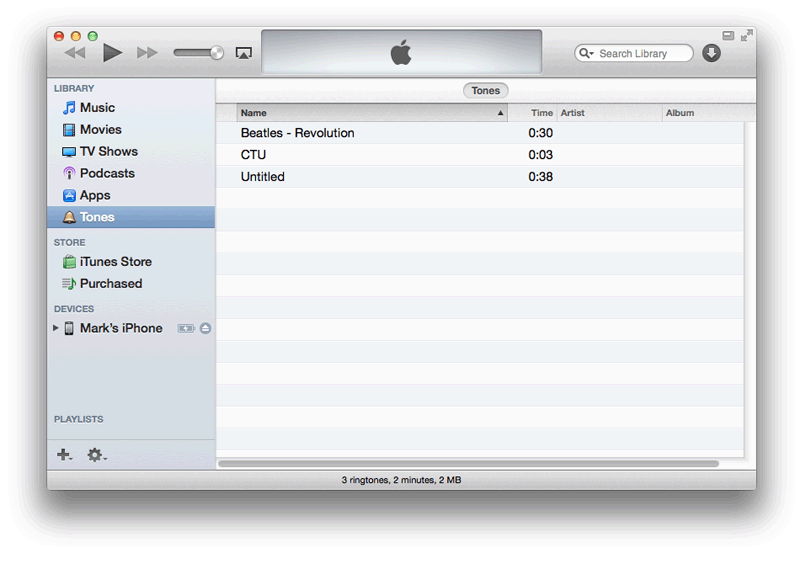
Task: Select Movies in the sidebar
Action: point(100,130)
